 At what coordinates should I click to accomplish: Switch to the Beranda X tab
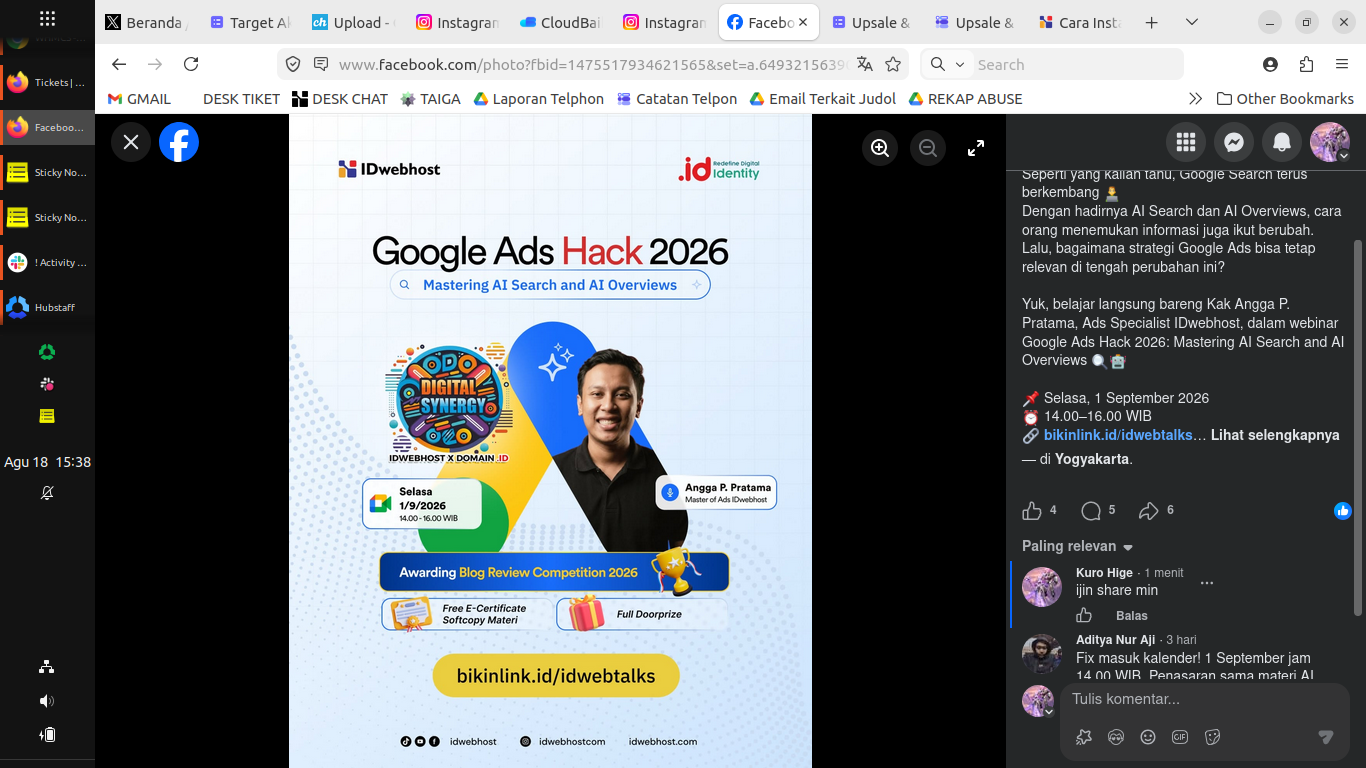point(147,22)
